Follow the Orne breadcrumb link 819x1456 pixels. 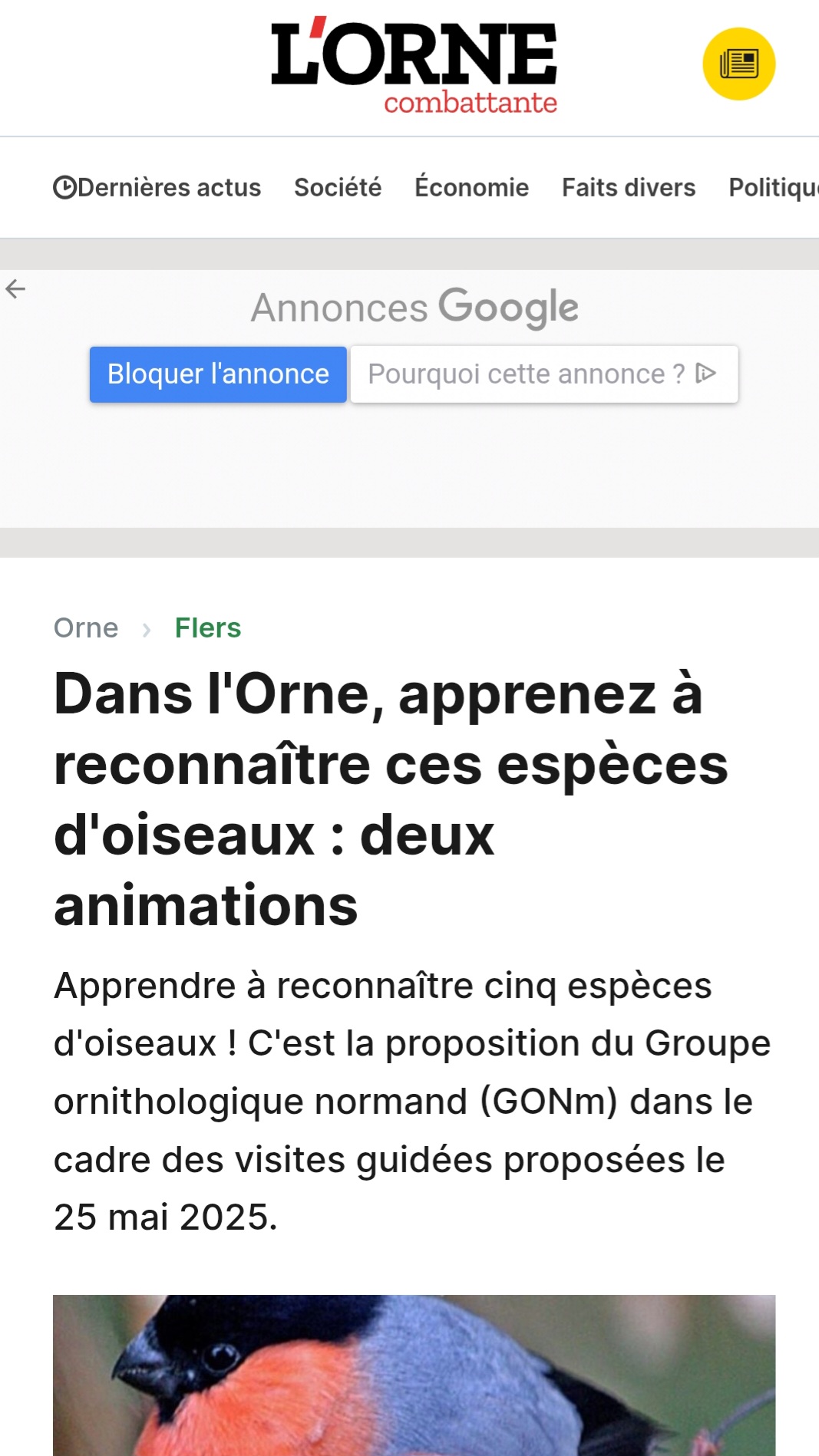[86, 628]
